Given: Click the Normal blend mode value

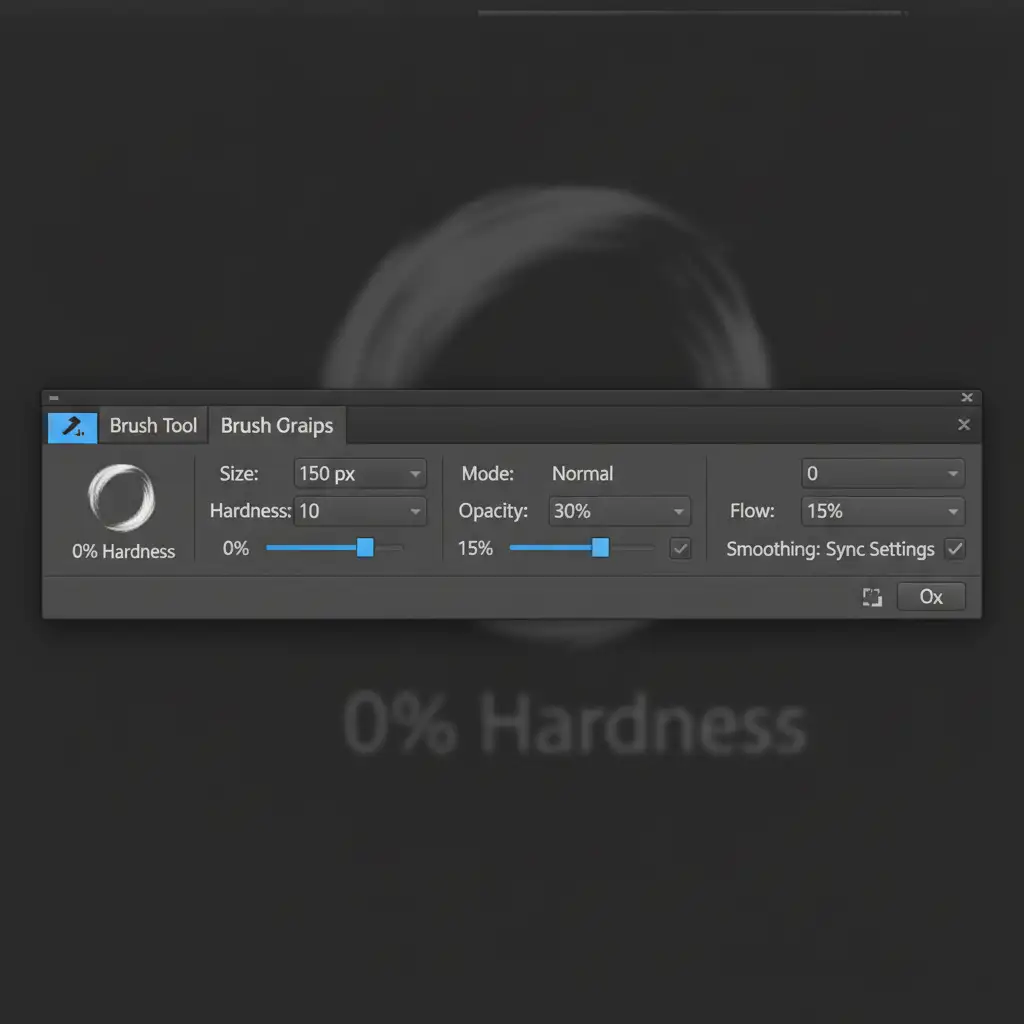Looking at the screenshot, I should pyautogui.click(x=583, y=474).
